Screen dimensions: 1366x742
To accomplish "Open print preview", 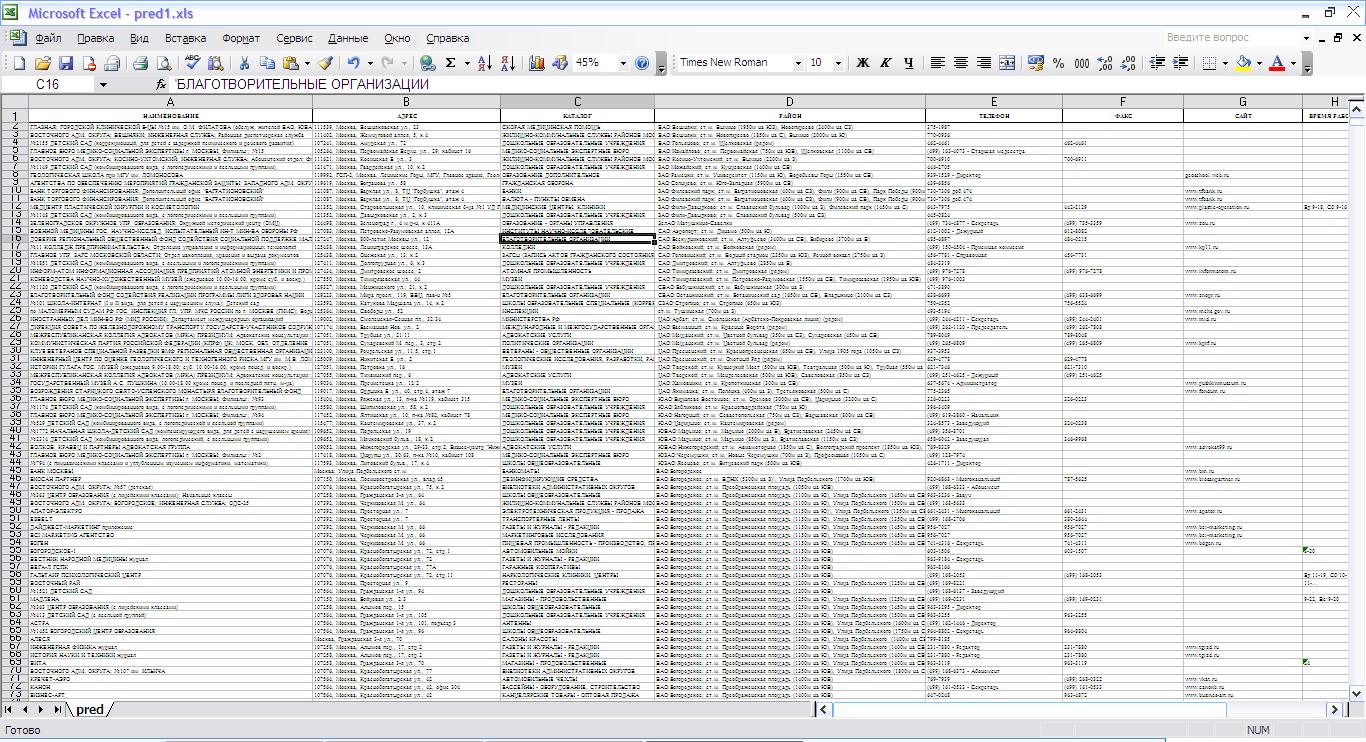I will (x=163, y=62).
